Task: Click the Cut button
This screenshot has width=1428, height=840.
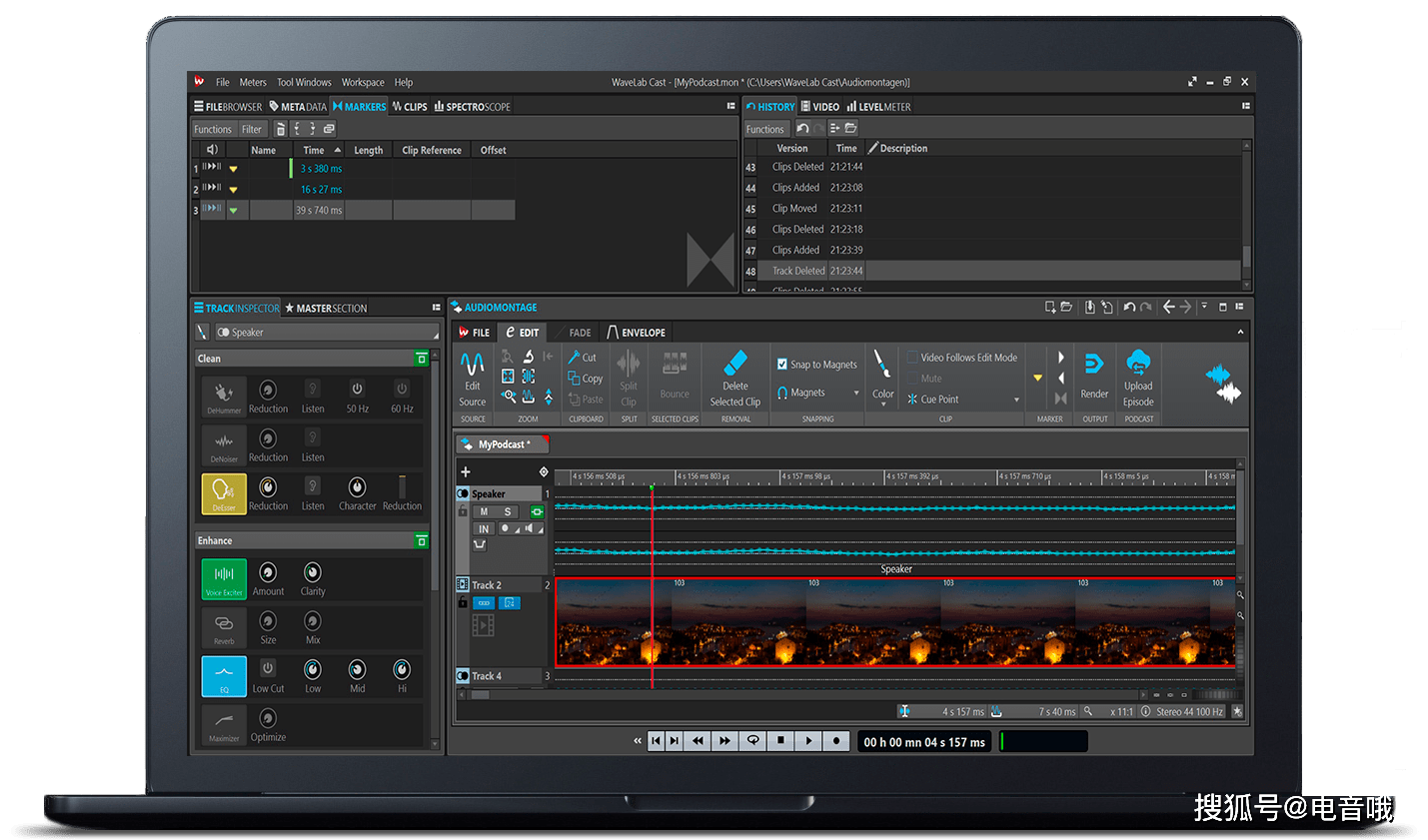Action: pyautogui.click(x=582, y=358)
